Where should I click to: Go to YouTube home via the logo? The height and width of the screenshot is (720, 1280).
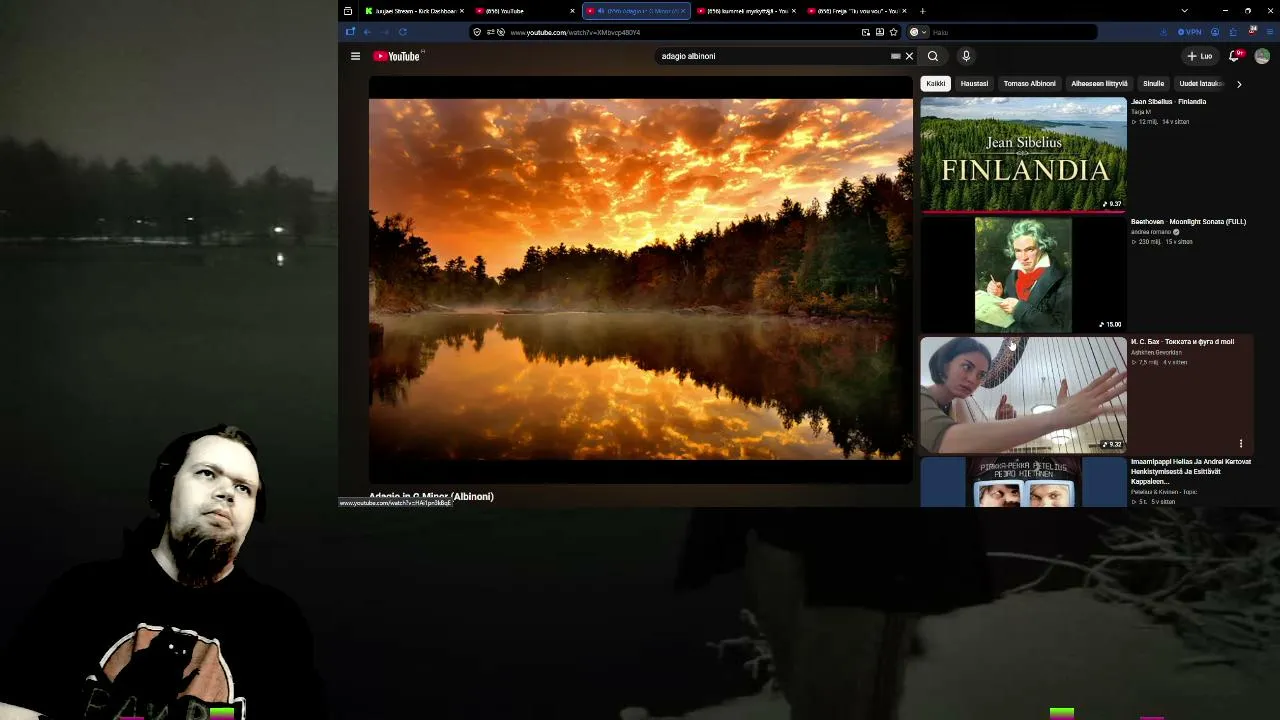(397, 56)
